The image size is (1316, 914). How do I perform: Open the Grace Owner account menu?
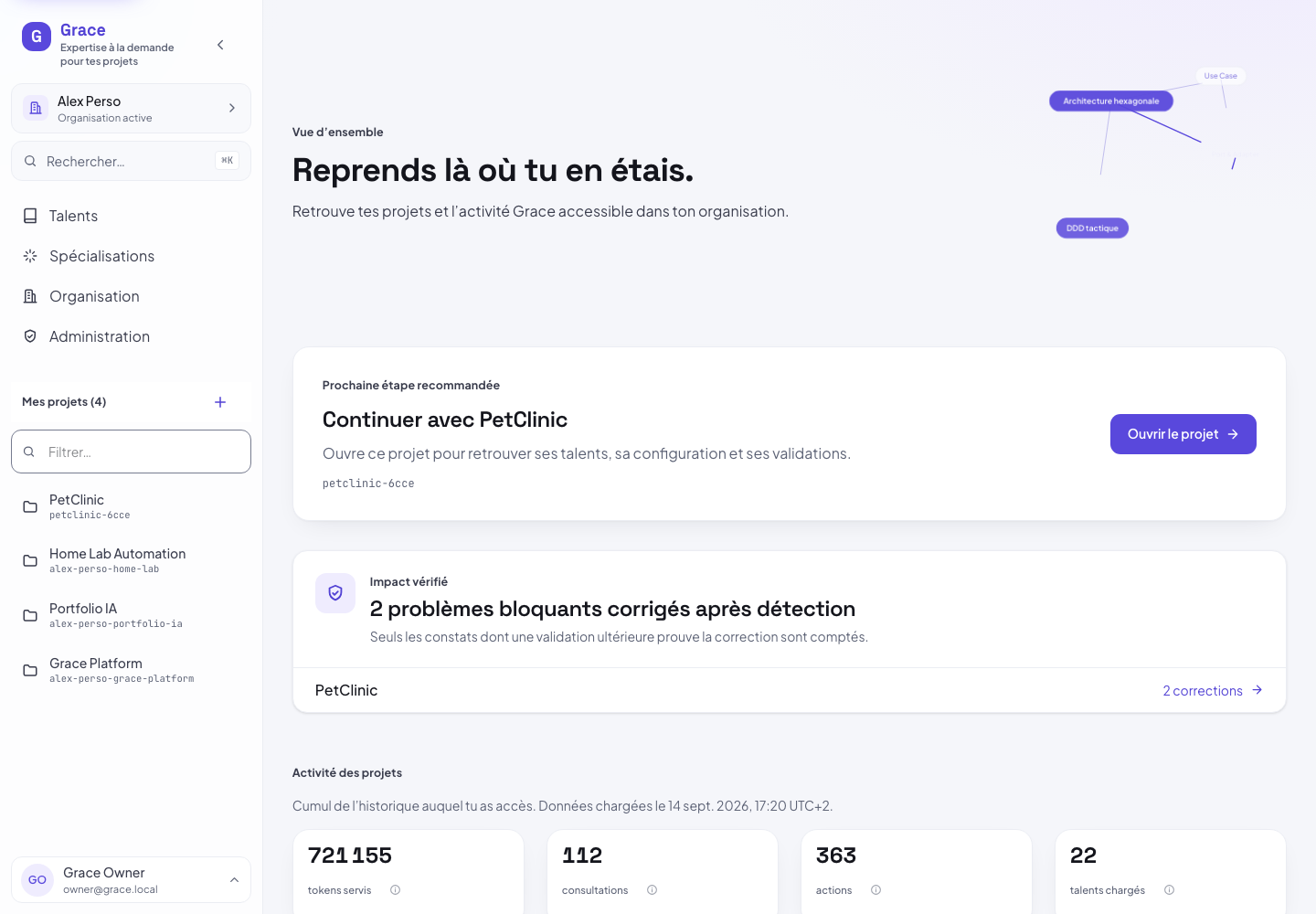[x=131, y=879]
